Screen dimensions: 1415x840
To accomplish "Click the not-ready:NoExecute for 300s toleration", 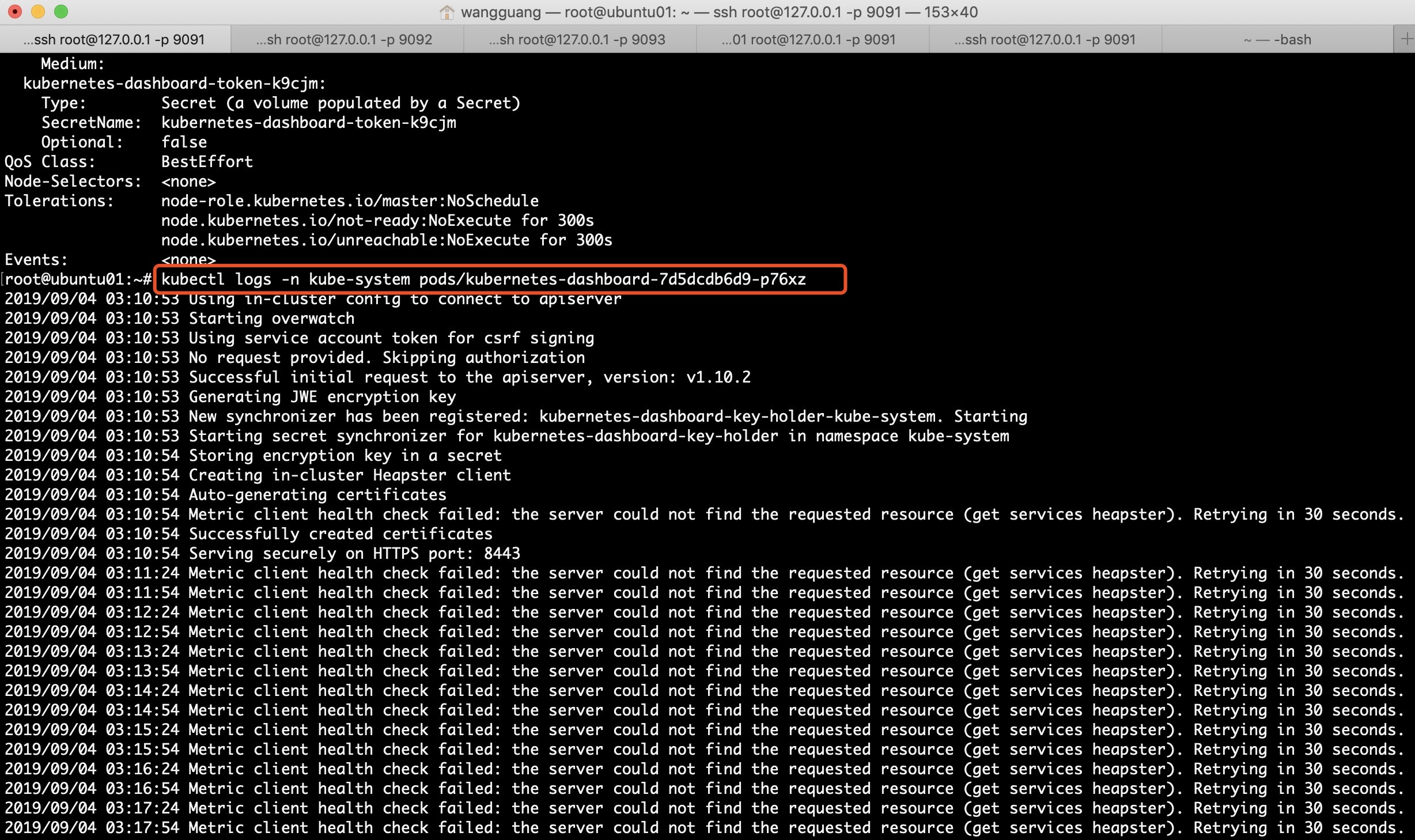I will point(378,221).
